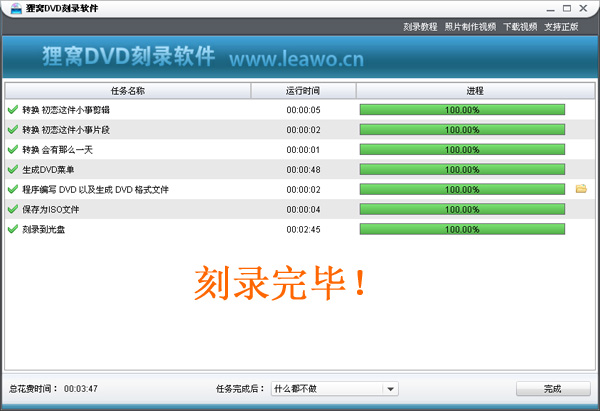Click the green check next to 转换 初恋这件小事片段
The height and width of the screenshot is (411, 600).
point(13,130)
